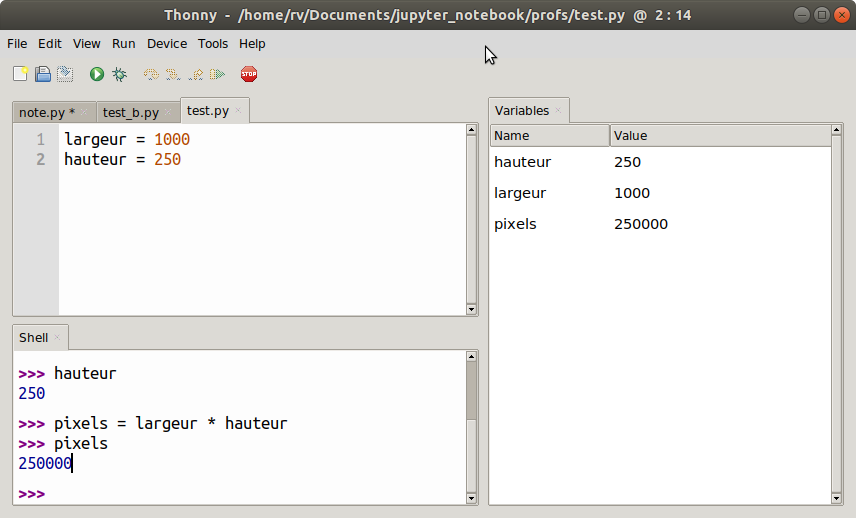Select the pixels row in Variables
This screenshot has height=518, width=856.
pyautogui.click(x=661, y=224)
